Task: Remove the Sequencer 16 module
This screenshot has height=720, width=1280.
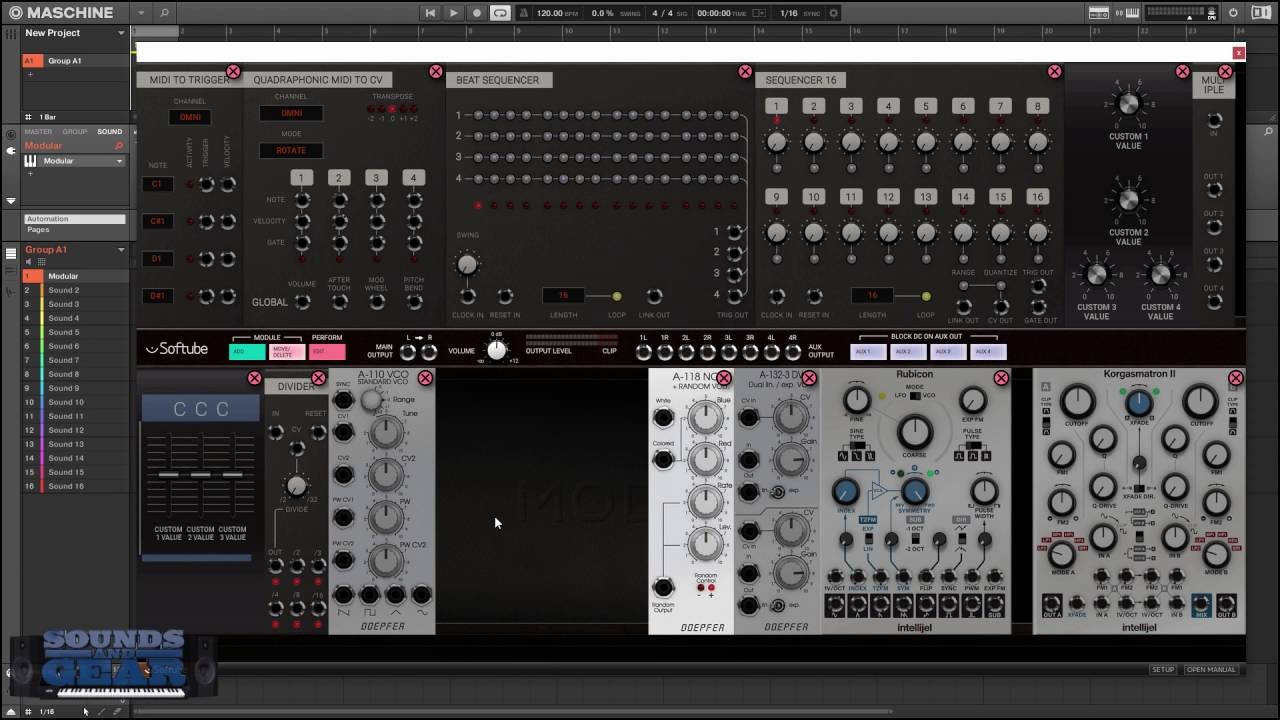Action: coord(1054,72)
